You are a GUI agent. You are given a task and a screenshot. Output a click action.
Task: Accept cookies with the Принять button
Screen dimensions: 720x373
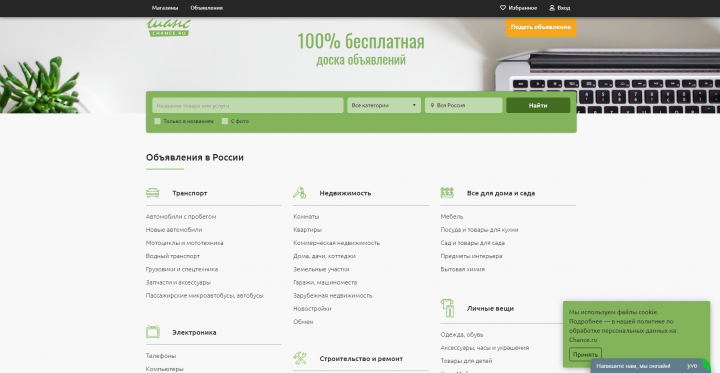[585, 355]
